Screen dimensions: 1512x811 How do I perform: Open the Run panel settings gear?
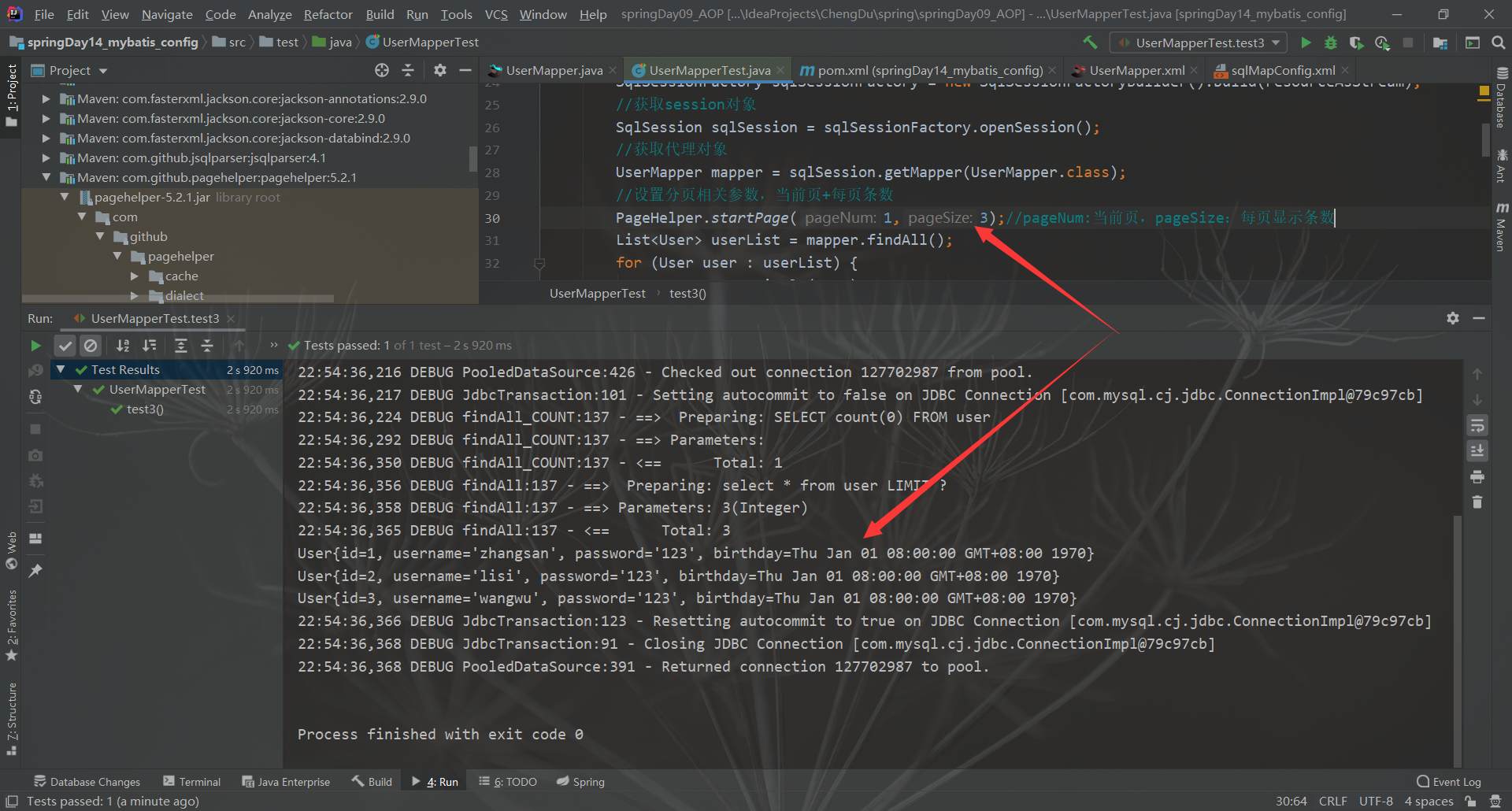[x=1451, y=318]
